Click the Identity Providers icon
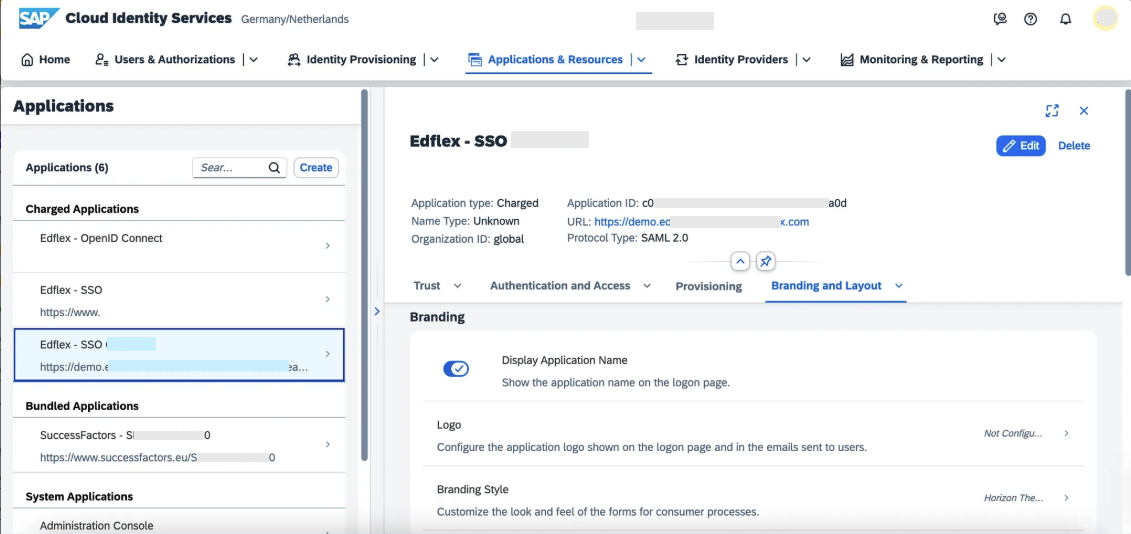This screenshot has height=534, width=1131. (x=681, y=59)
